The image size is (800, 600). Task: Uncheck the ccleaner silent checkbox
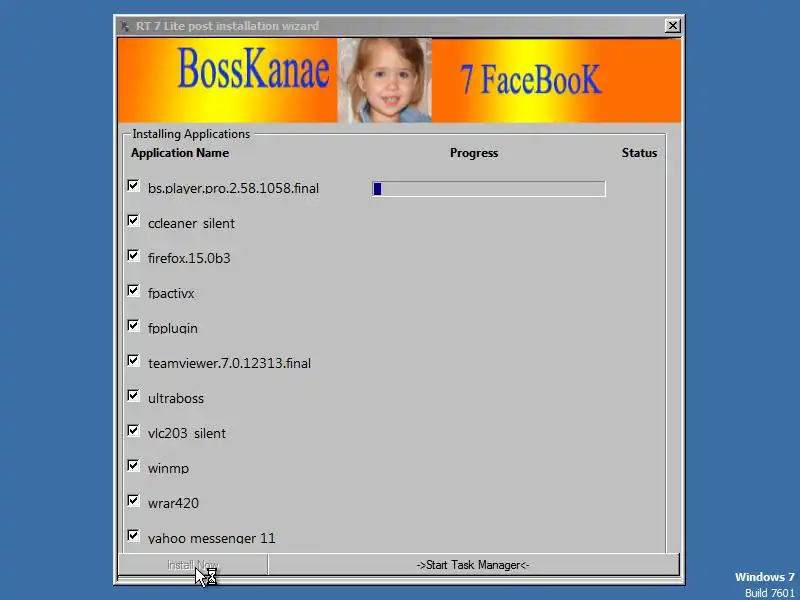[133, 221]
